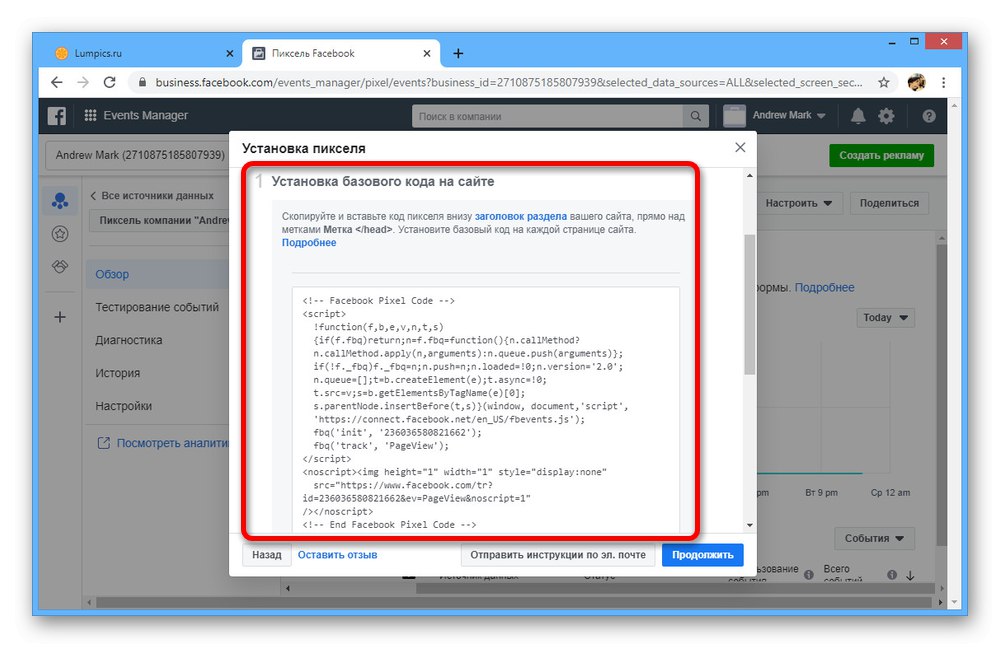Click Отправить инструкции по эл. почте
This screenshot has height=648, width=1000.
click(558, 555)
